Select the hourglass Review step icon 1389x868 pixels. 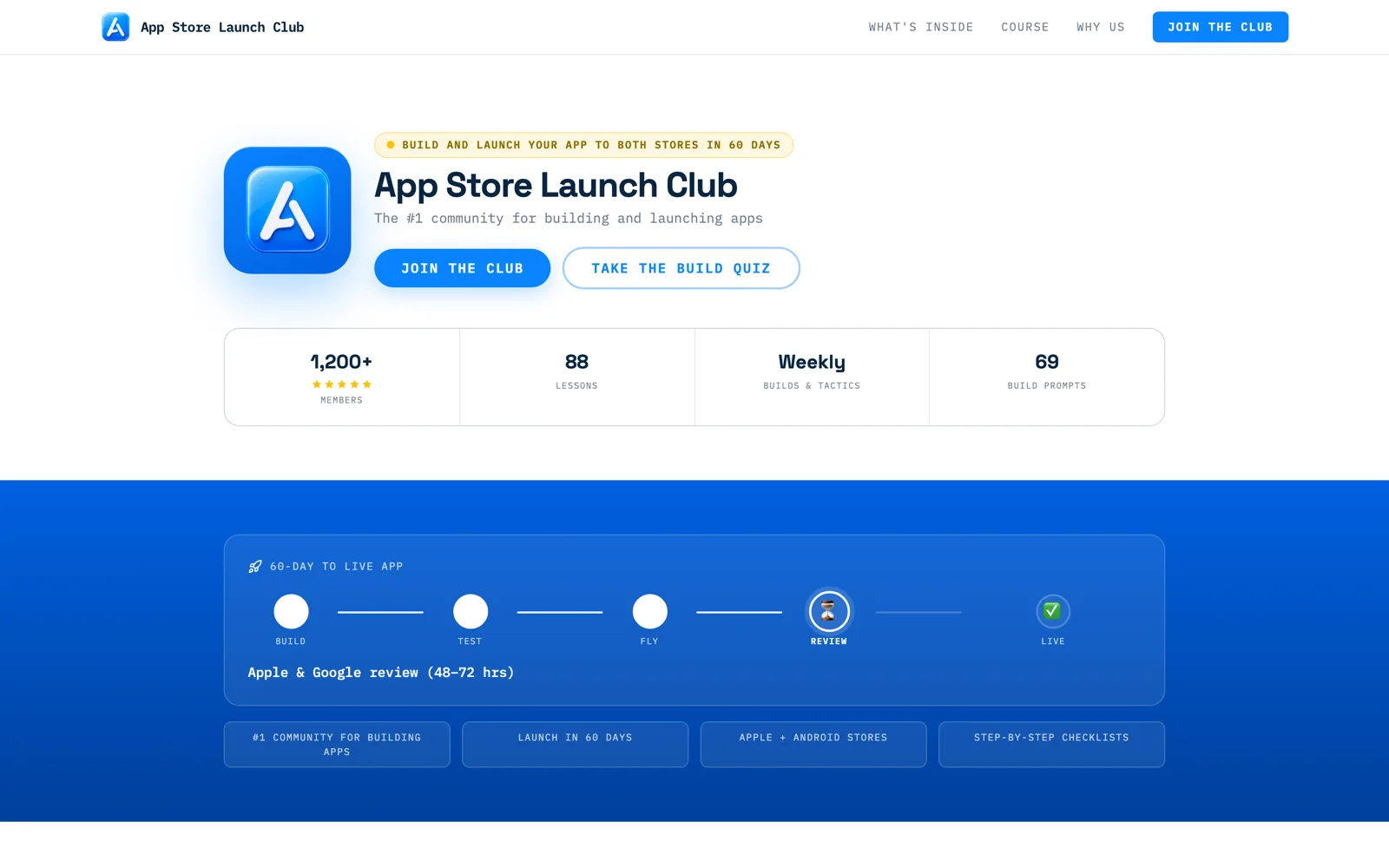point(828,611)
